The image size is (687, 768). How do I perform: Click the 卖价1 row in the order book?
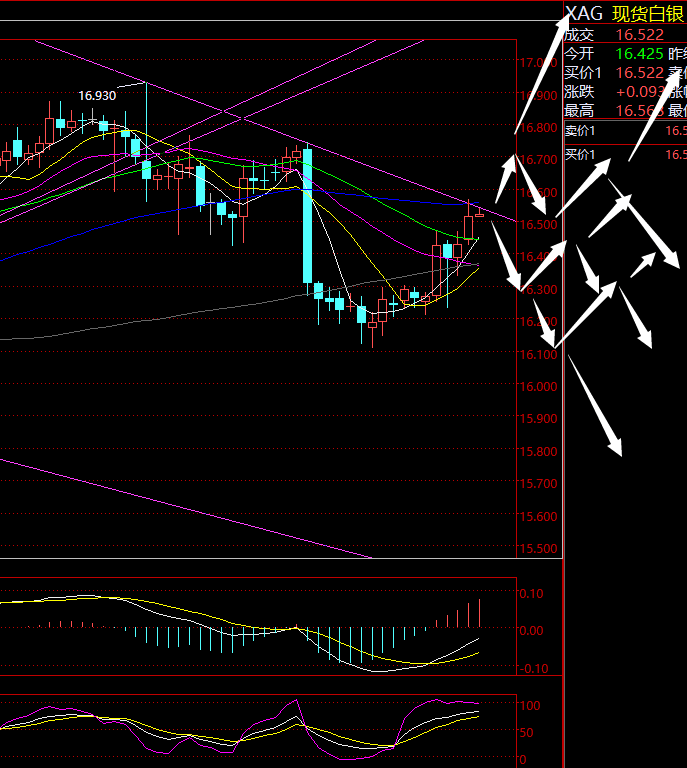[x=625, y=131]
